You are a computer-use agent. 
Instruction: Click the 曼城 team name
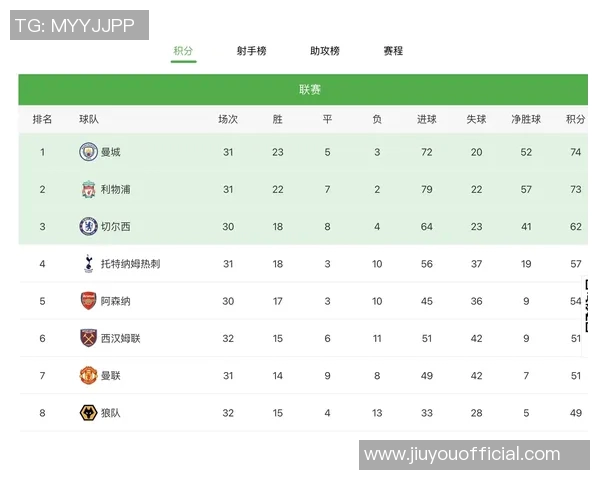point(111,152)
